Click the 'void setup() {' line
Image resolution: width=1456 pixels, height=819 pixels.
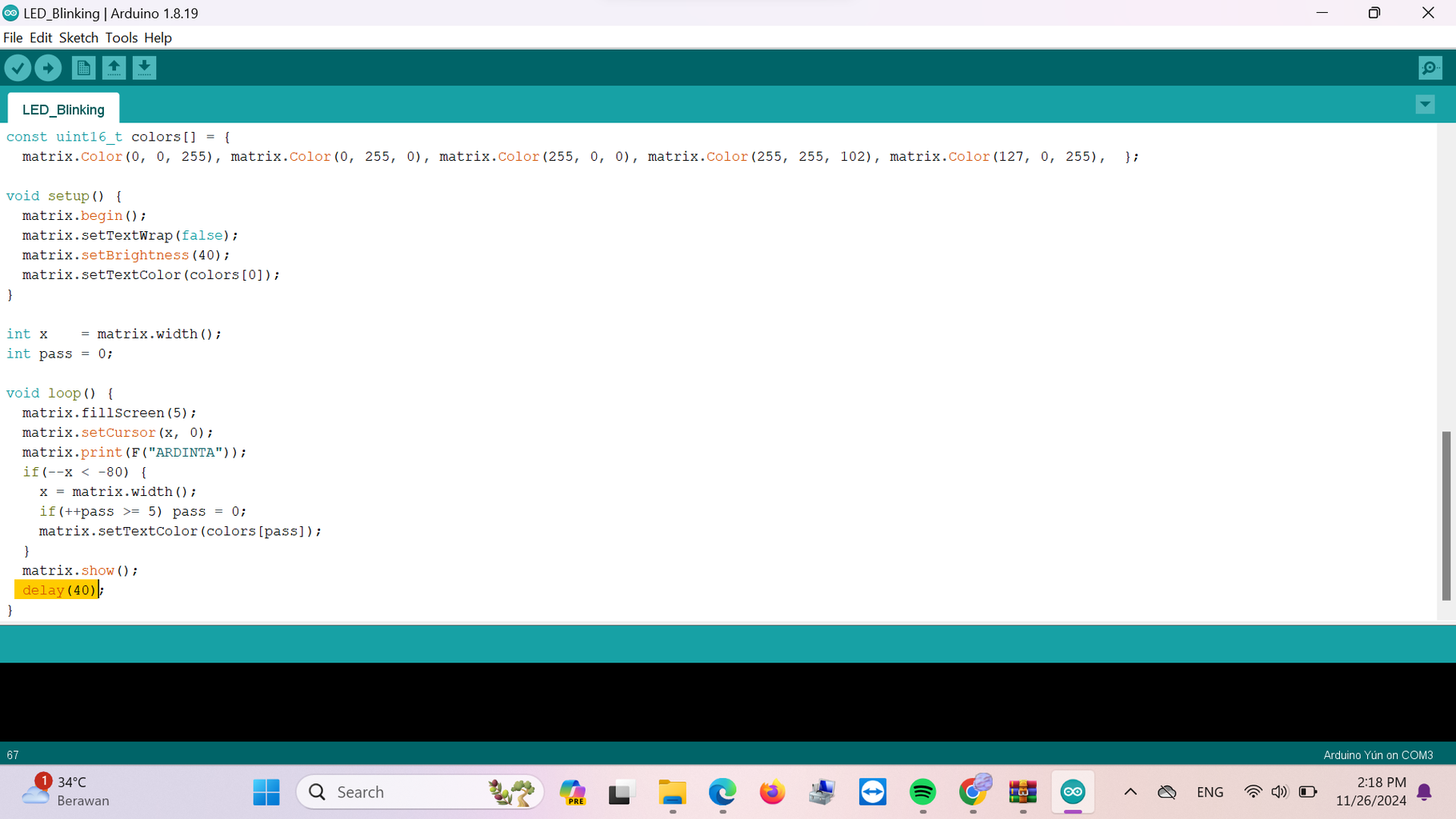[x=64, y=196]
